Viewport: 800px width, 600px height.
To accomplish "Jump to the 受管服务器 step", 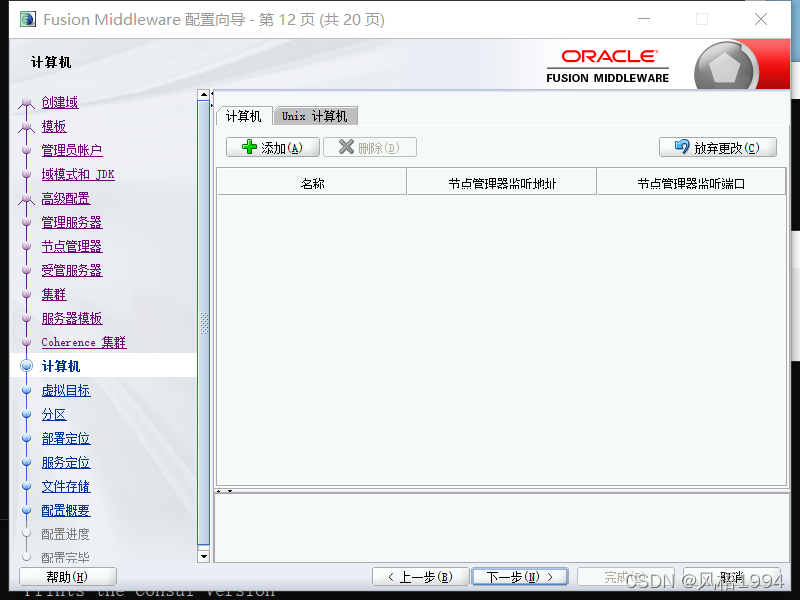I will [x=72, y=270].
